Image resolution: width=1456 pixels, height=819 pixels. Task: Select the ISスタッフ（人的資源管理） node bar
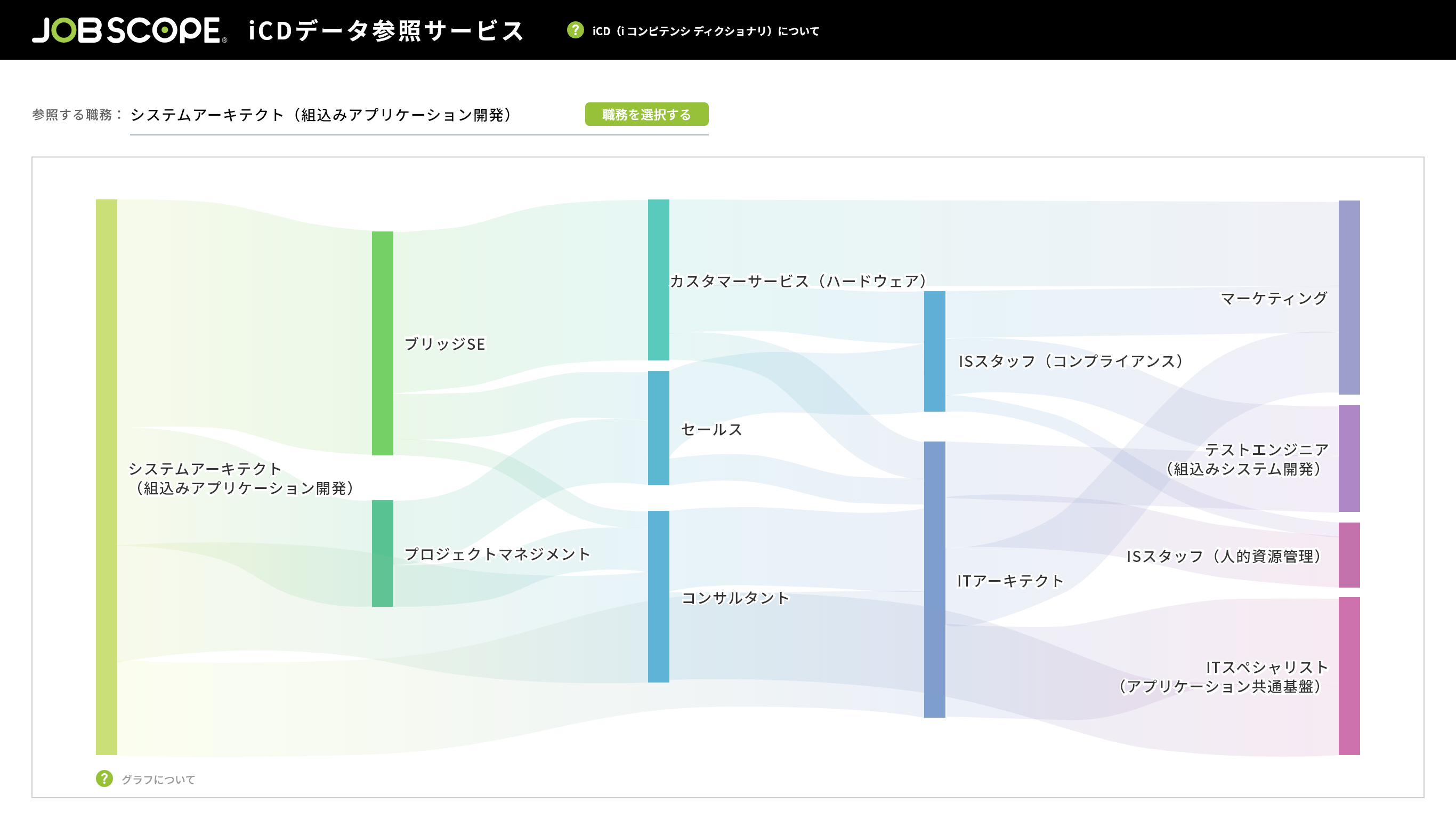click(1349, 556)
